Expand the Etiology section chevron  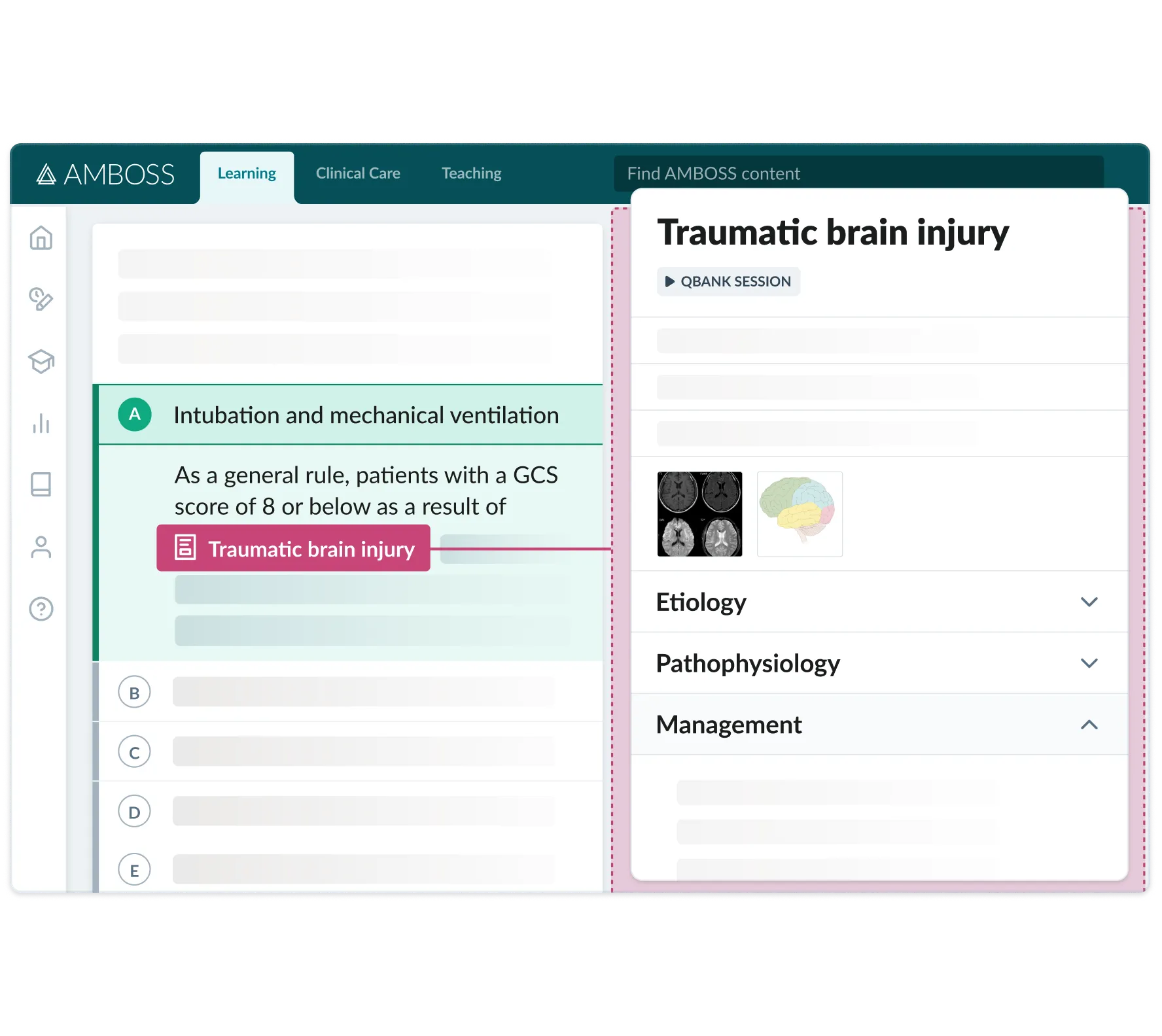coord(1089,602)
